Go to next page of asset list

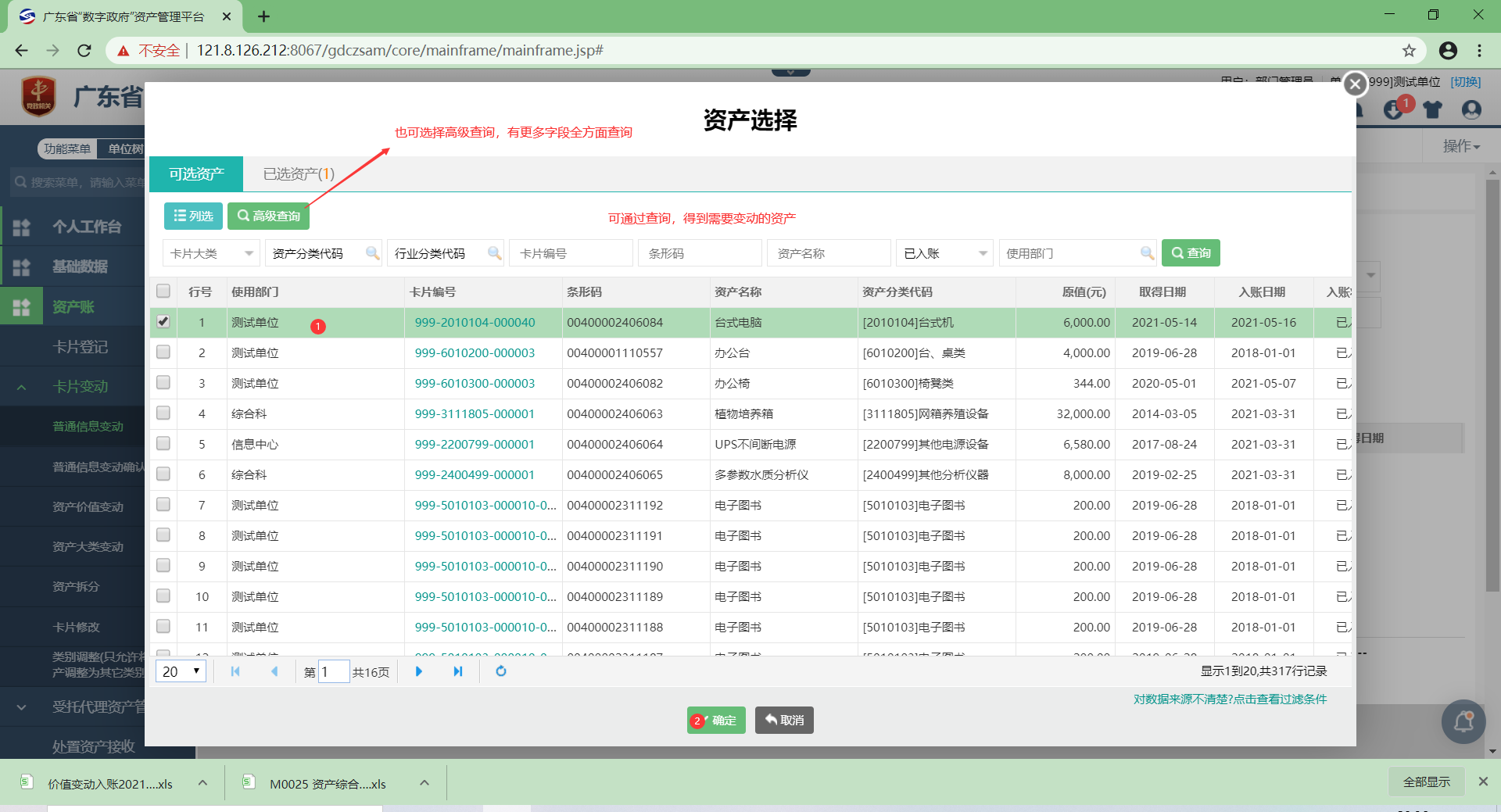coord(419,671)
